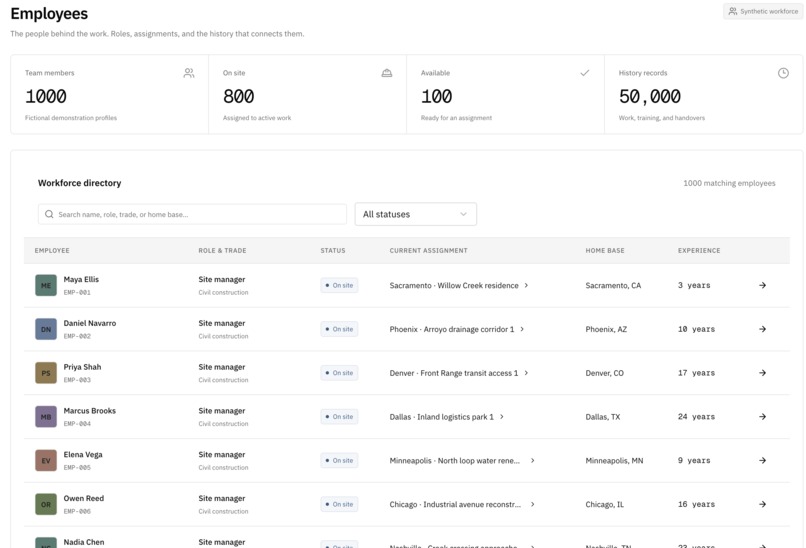Select the name Marcus Brooks
806x548 pixels.
[x=89, y=410]
